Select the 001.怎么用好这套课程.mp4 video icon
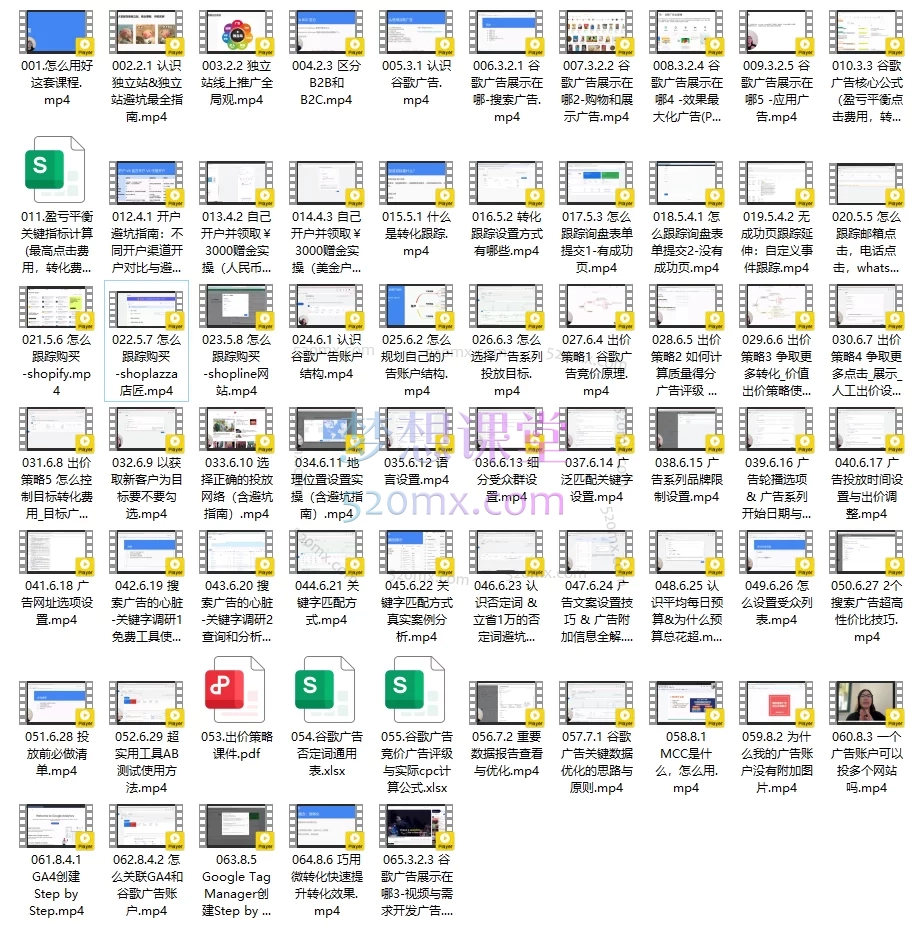921x932 pixels. [56, 36]
